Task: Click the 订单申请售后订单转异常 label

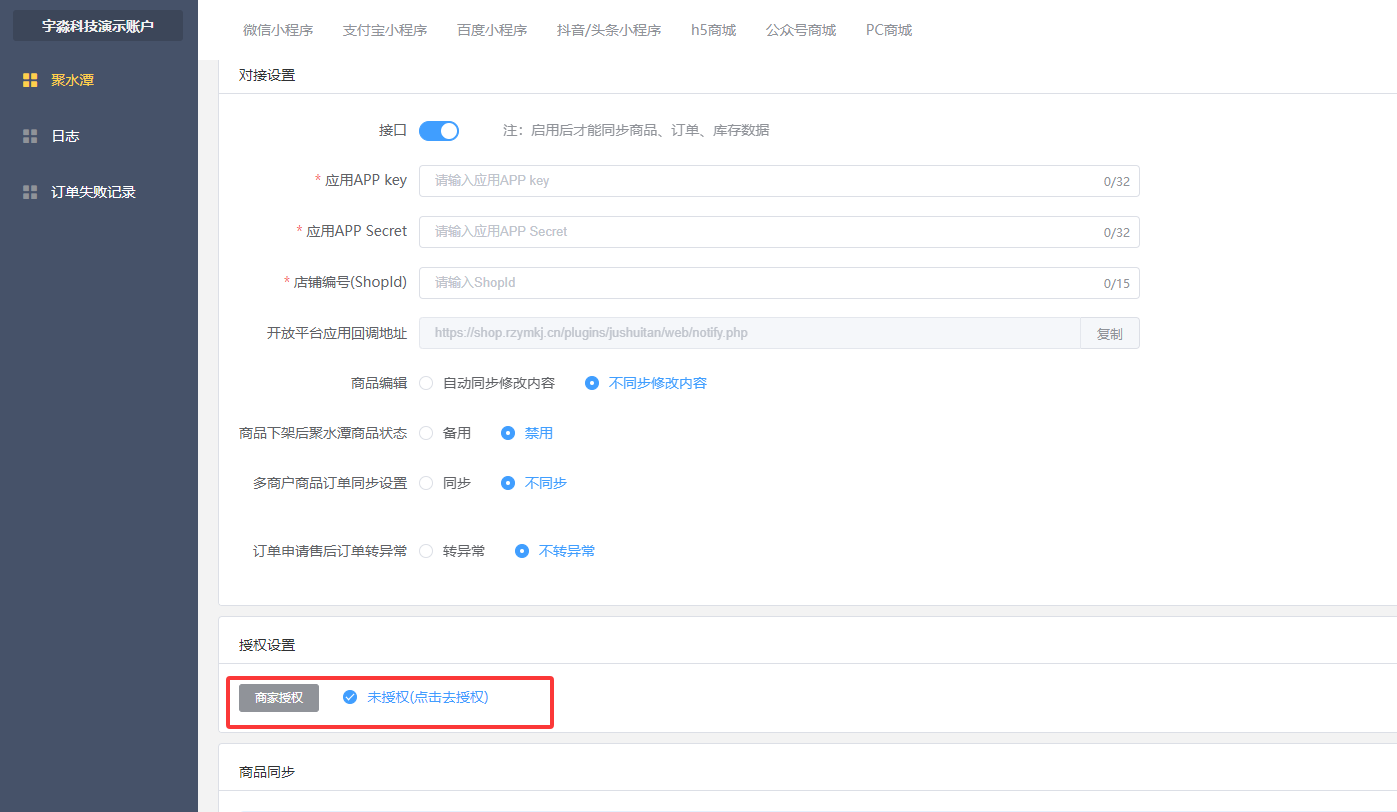Action: pyautogui.click(x=330, y=551)
